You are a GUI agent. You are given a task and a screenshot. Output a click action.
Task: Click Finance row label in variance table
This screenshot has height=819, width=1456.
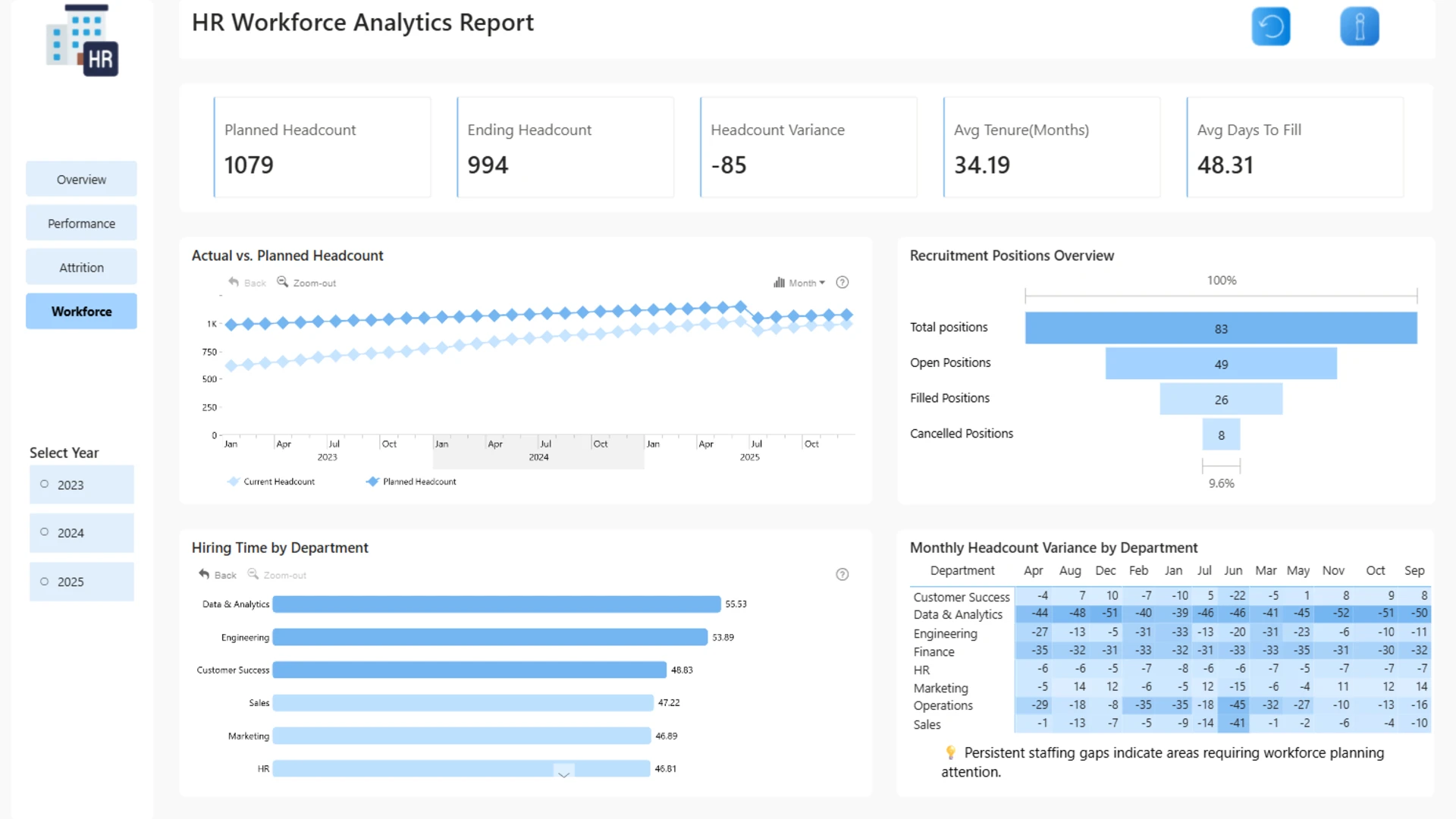[x=934, y=651]
